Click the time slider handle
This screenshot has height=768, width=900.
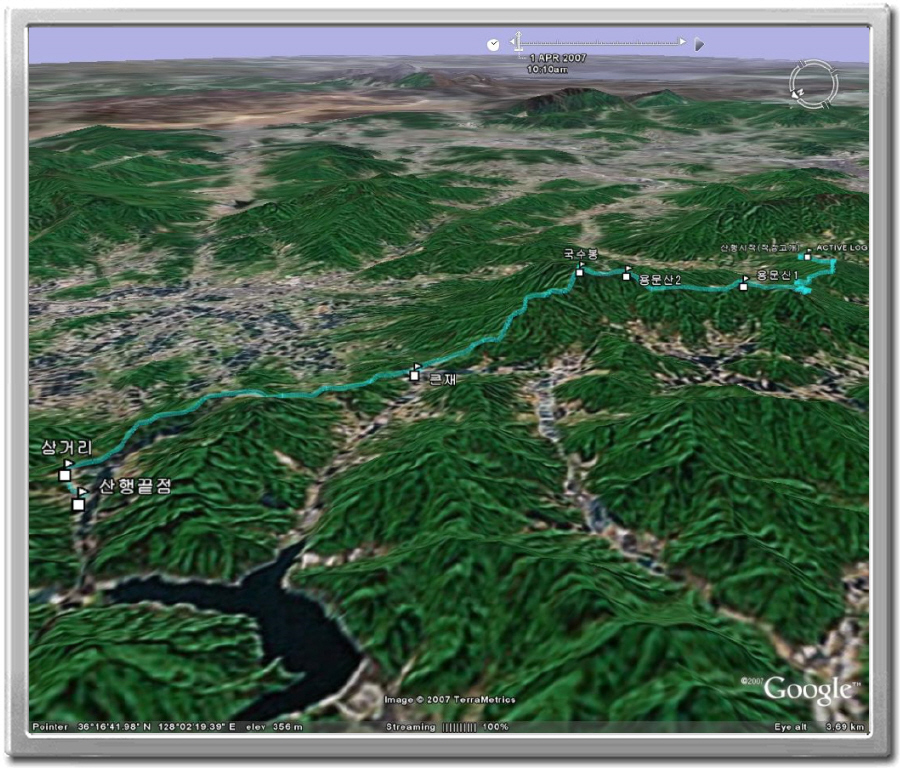[518, 42]
